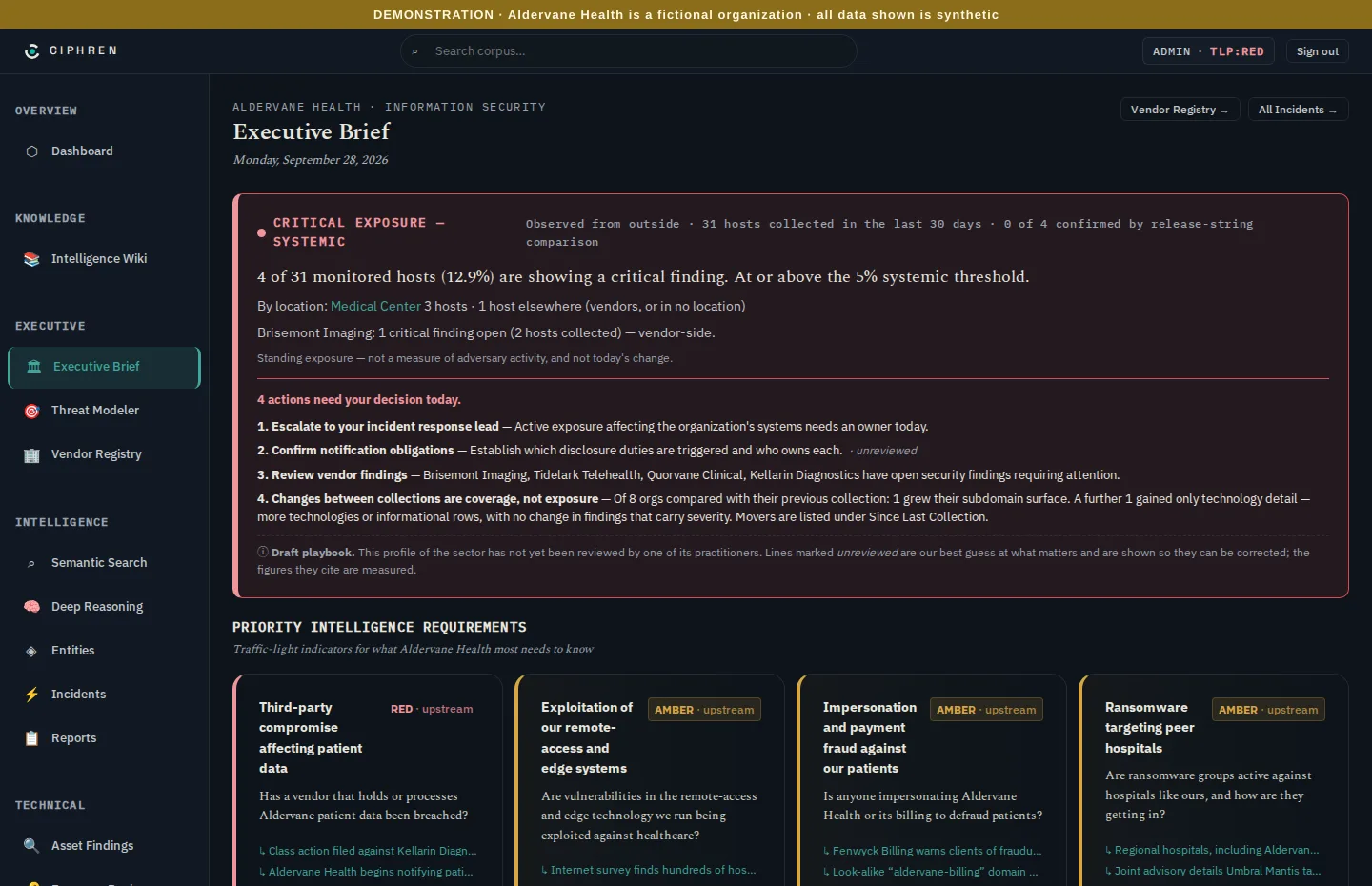Image resolution: width=1372 pixels, height=886 pixels.
Task: Click the Asset Findings magnifier icon
Action: point(32,846)
